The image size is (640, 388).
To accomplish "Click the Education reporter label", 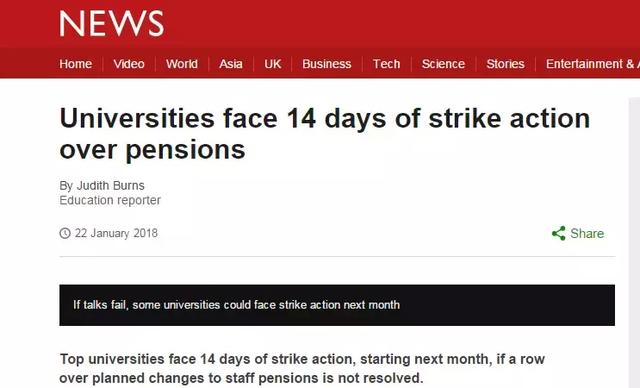I will [x=110, y=200].
